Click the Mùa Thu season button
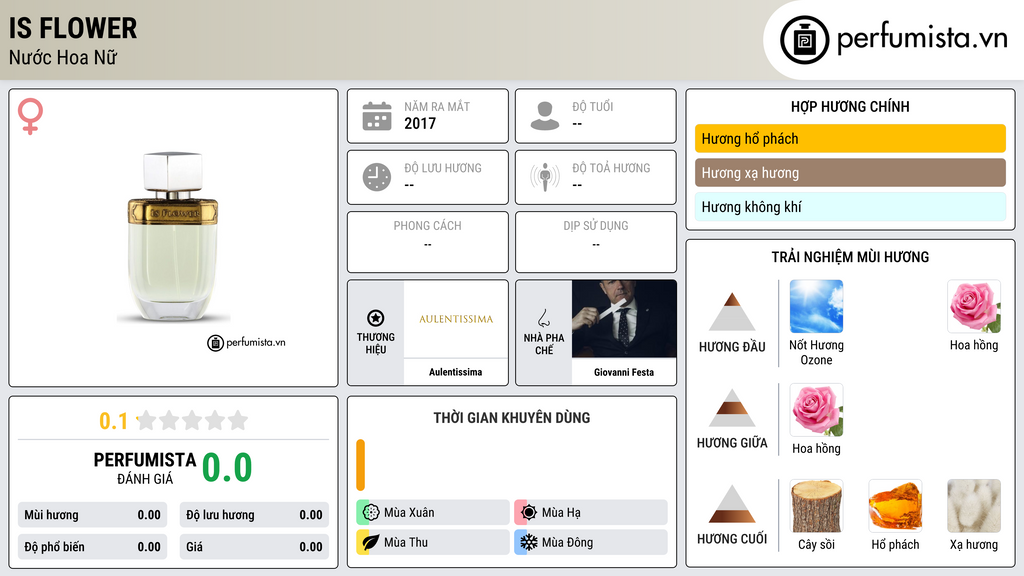This screenshot has height=576, width=1024. point(432,542)
